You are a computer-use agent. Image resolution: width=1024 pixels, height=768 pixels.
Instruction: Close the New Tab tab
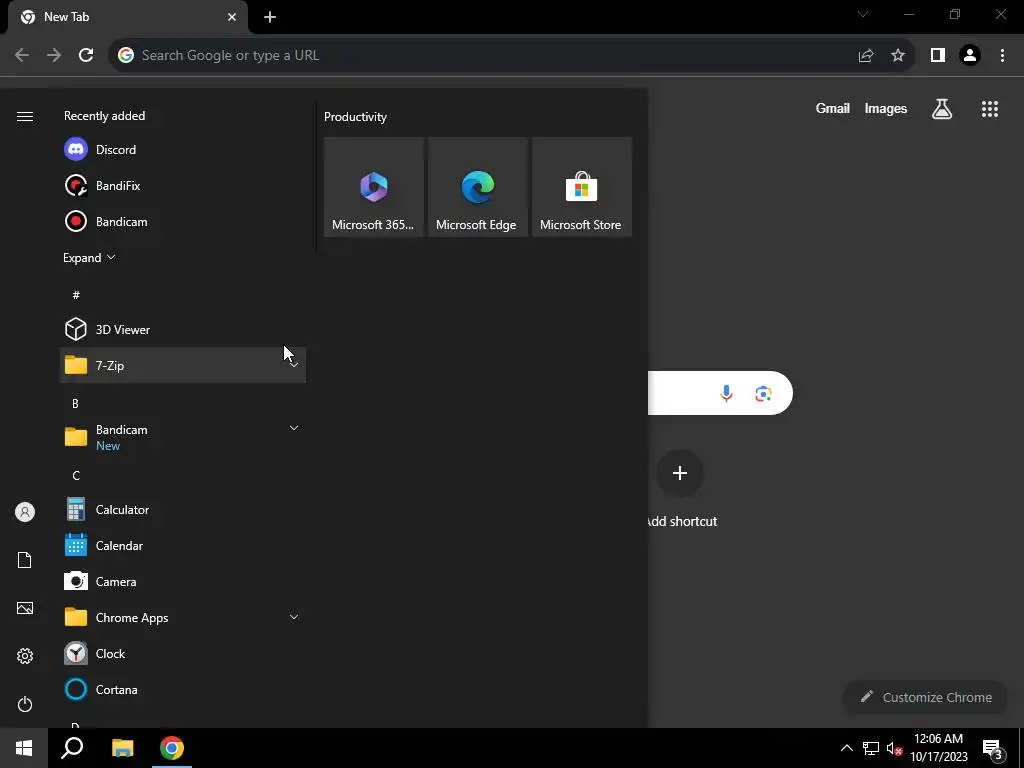pos(232,17)
